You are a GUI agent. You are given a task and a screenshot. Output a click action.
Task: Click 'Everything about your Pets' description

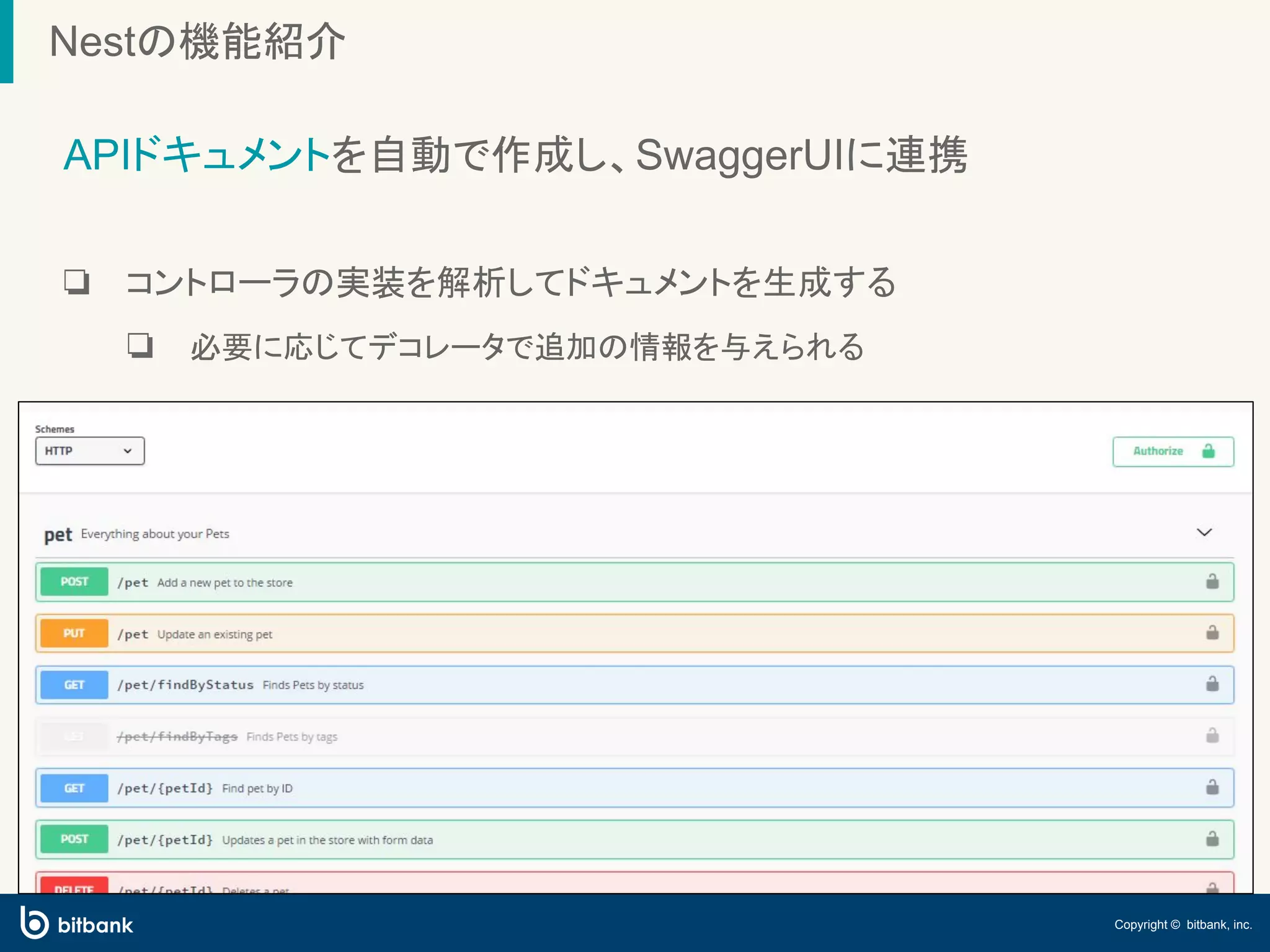(x=155, y=534)
